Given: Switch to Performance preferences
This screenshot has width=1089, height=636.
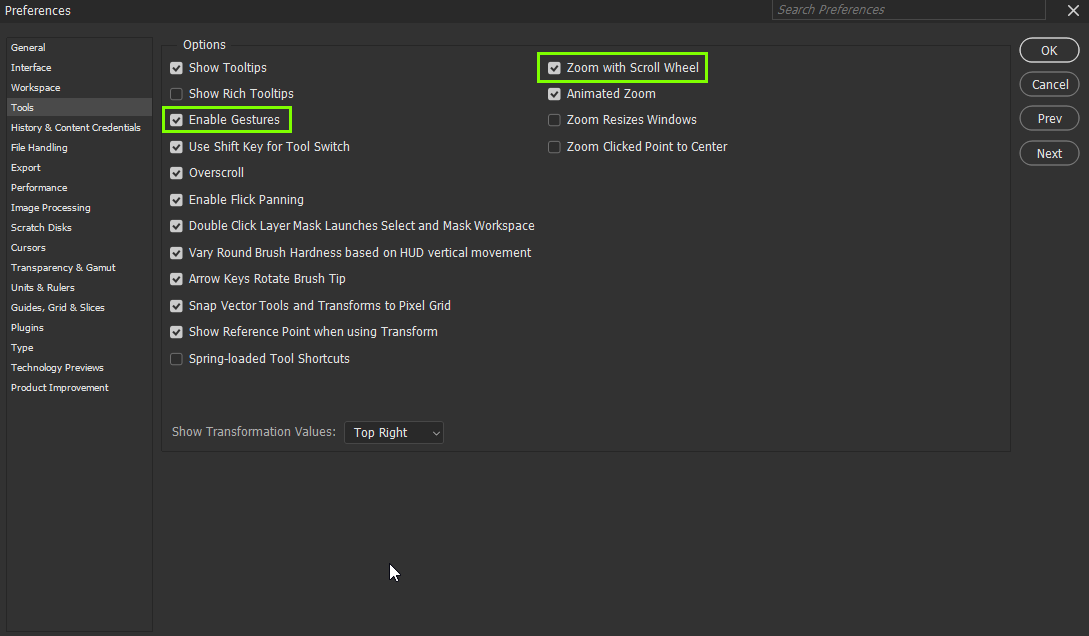Looking at the screenshot, I should coord(39,187).
